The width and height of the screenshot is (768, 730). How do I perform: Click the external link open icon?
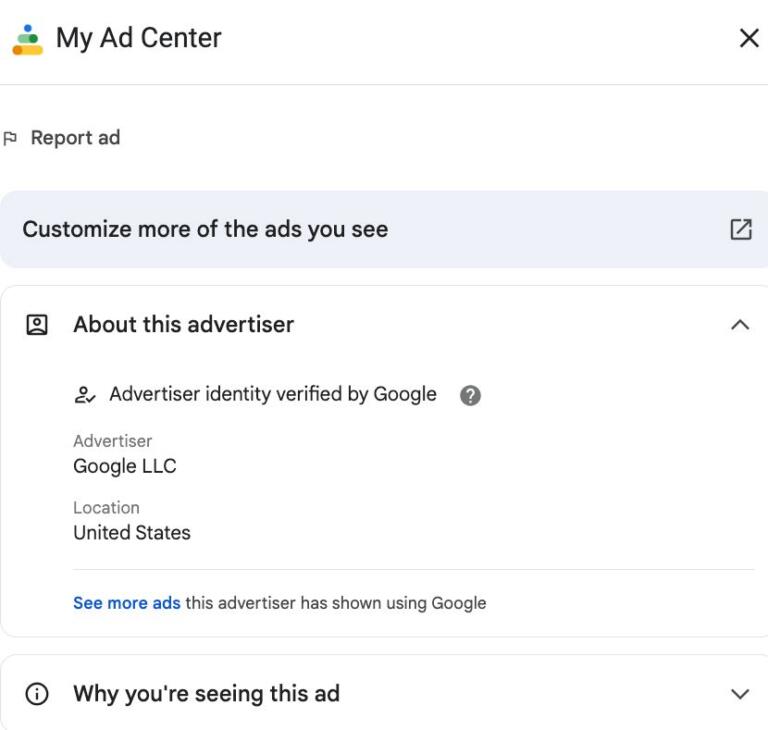(741, 229)
